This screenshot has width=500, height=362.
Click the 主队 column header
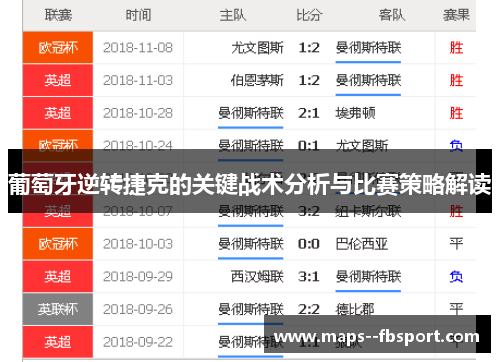click(x=233, y=15)
